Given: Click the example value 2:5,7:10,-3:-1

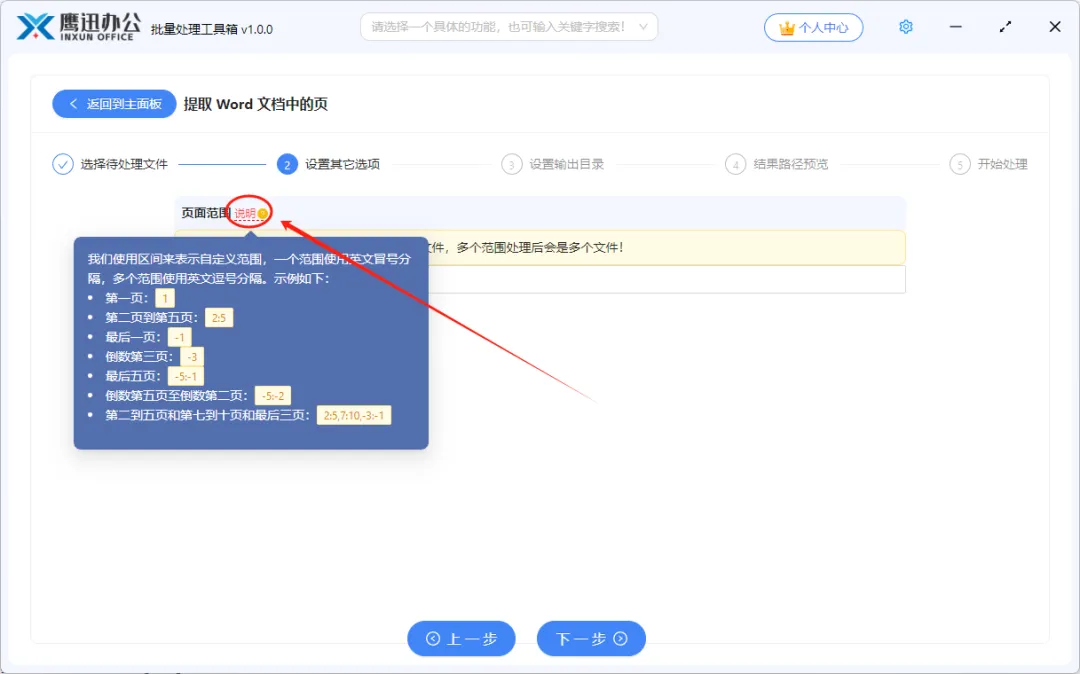Looking at the screenshot, I should tap(354, 415).
